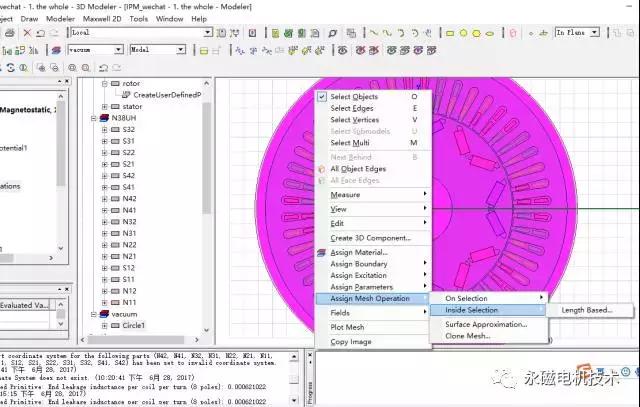Image resolution: width=640 pixels, height=407 pixels.
Task: Click the N38UH material icon in tree
Action: [104, 117]
